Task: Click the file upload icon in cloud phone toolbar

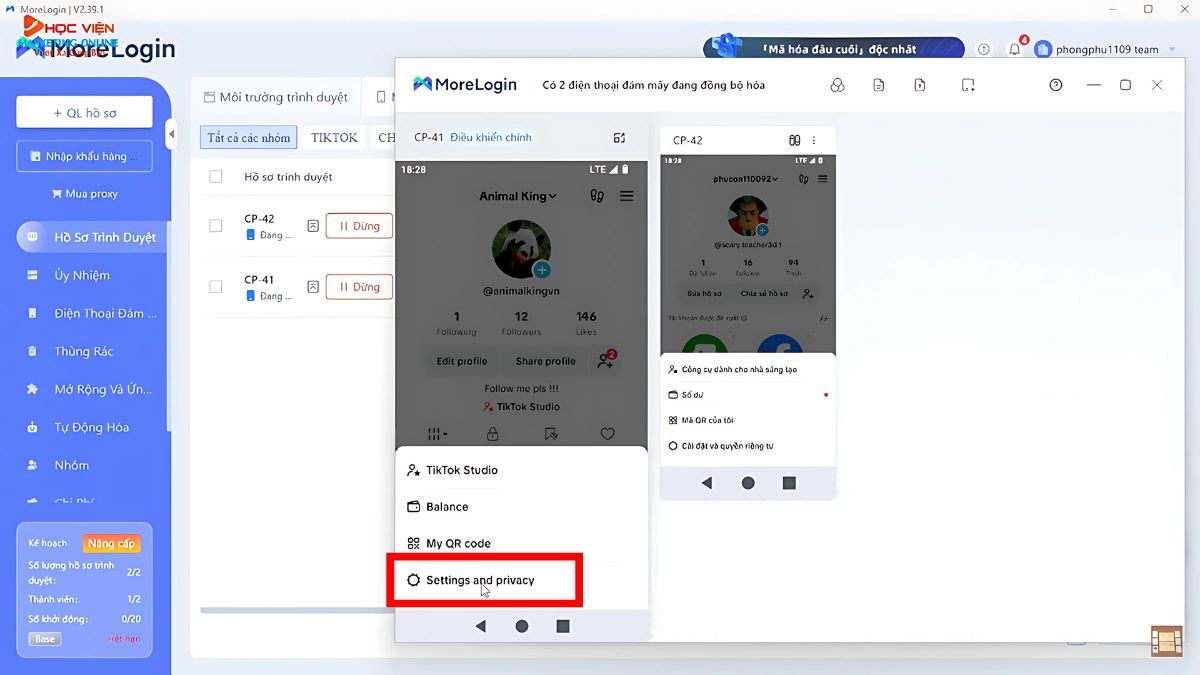Action: 920,85
